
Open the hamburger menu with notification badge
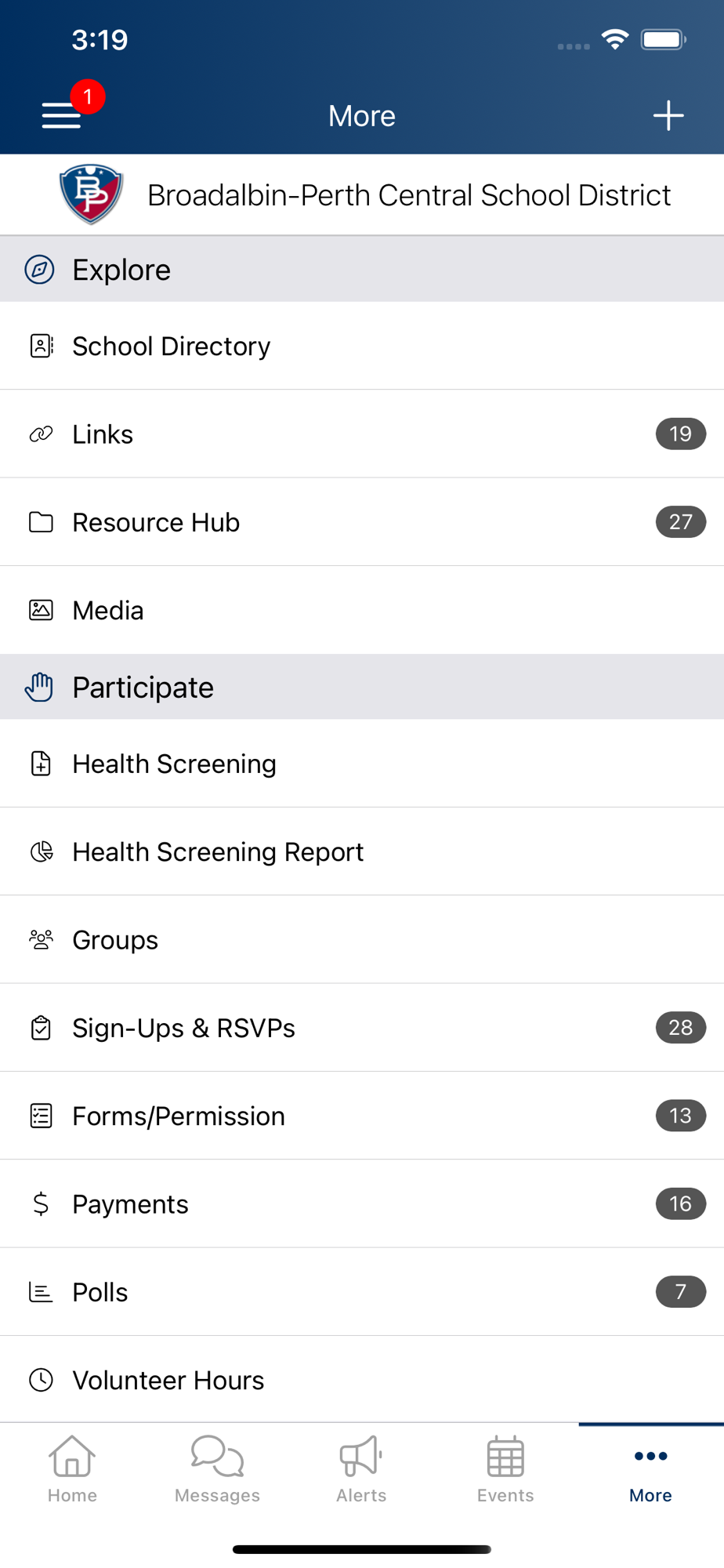coord(62,115)
